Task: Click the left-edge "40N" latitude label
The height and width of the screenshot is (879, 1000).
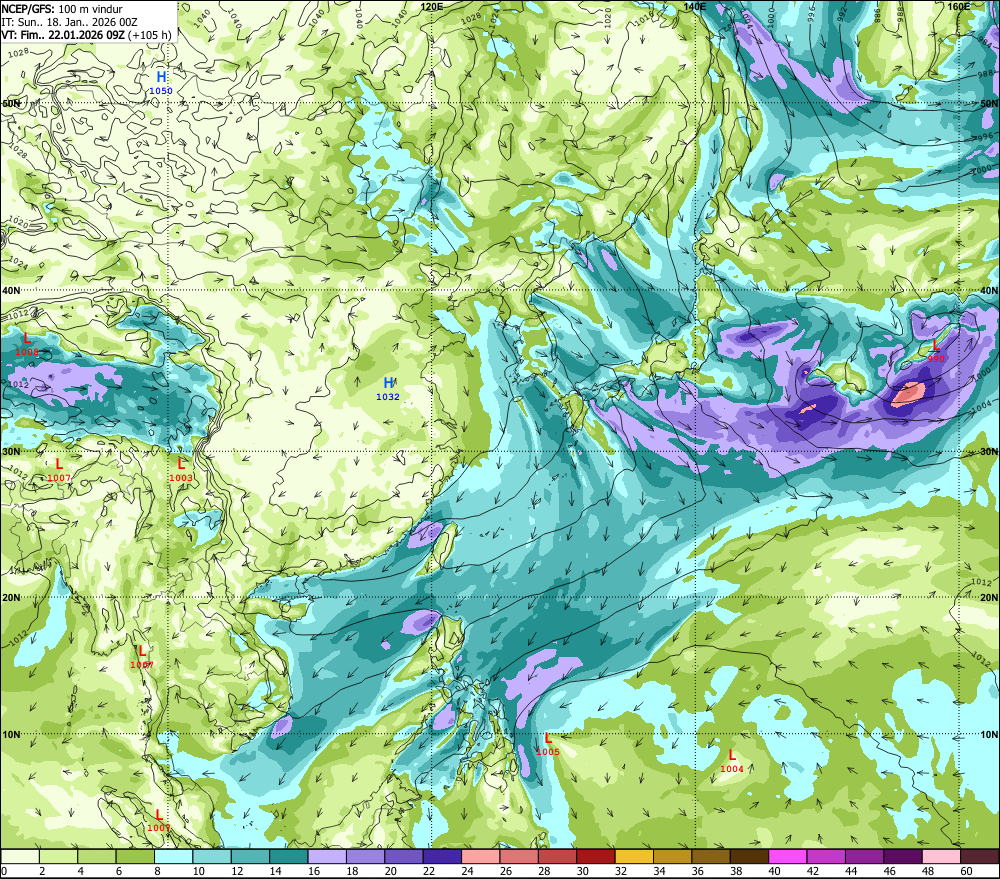Action: [x=11, y=290]
